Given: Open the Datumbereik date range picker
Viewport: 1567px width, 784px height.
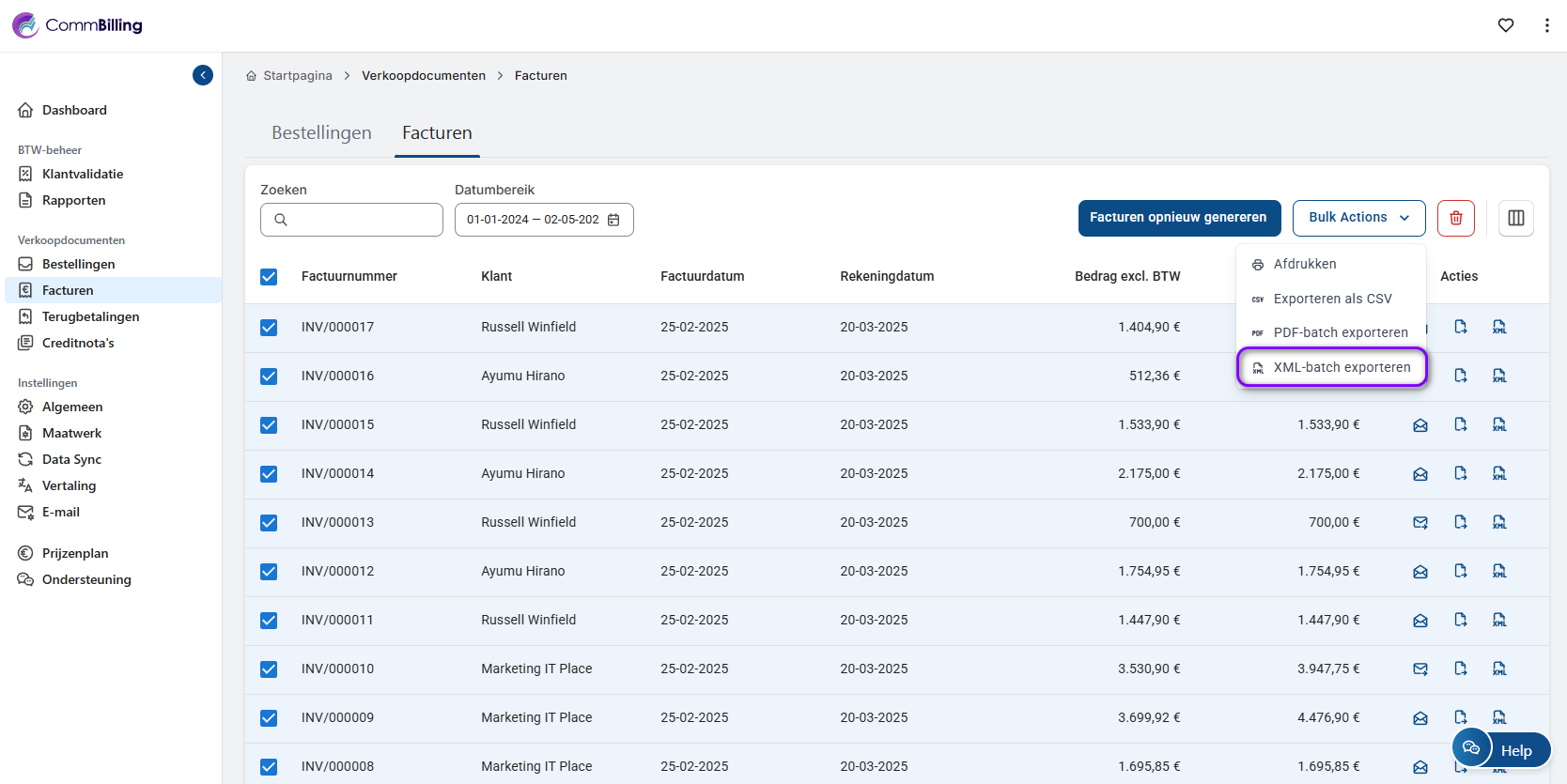Looking at the screenshot, I should [533, 220].
